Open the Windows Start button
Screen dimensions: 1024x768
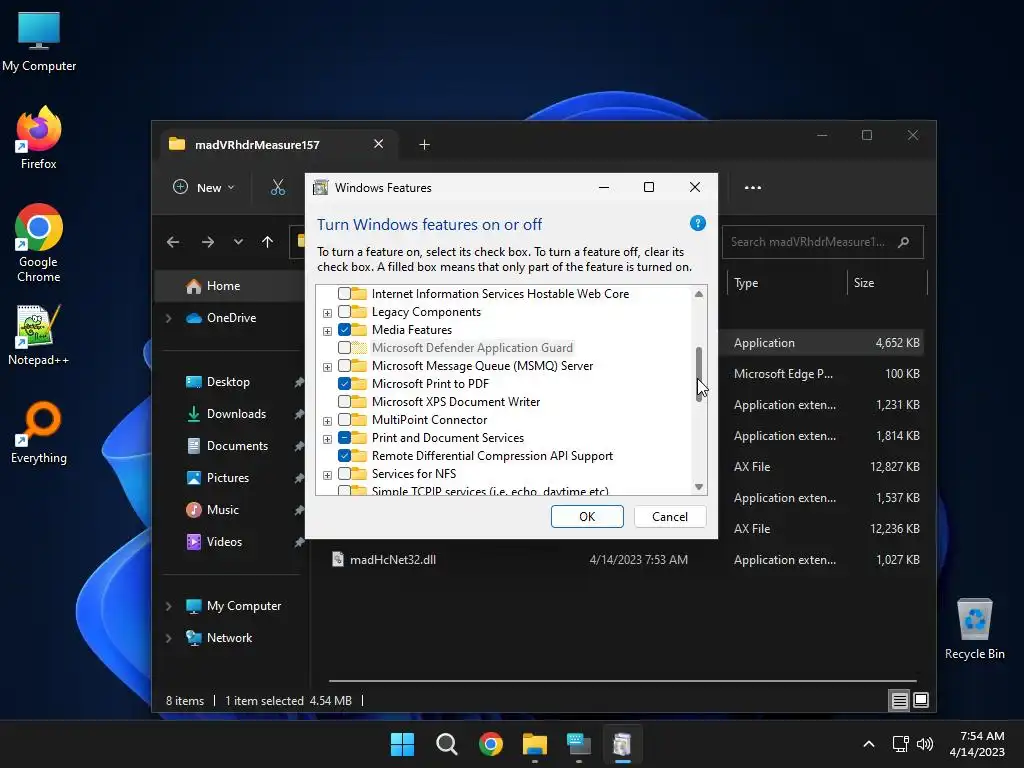[402, 744]
